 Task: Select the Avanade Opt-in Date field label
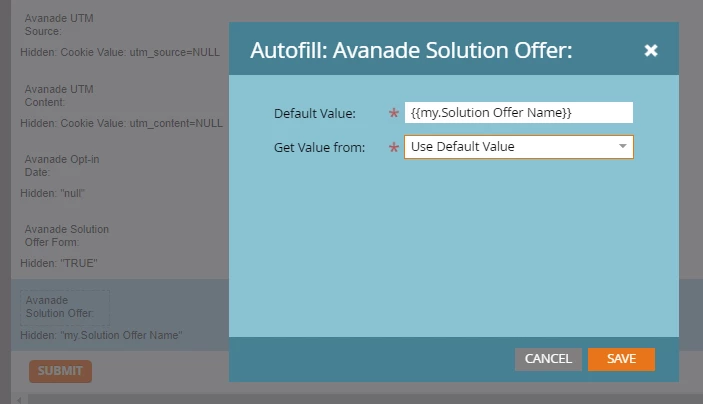point(62,165)
